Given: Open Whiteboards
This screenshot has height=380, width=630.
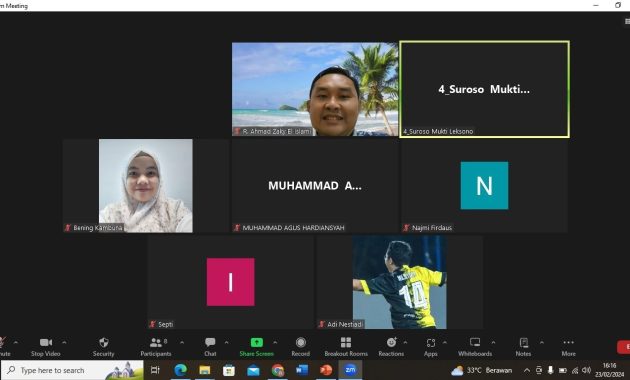Looking at the screenshot, I should [x=475, y=347].
